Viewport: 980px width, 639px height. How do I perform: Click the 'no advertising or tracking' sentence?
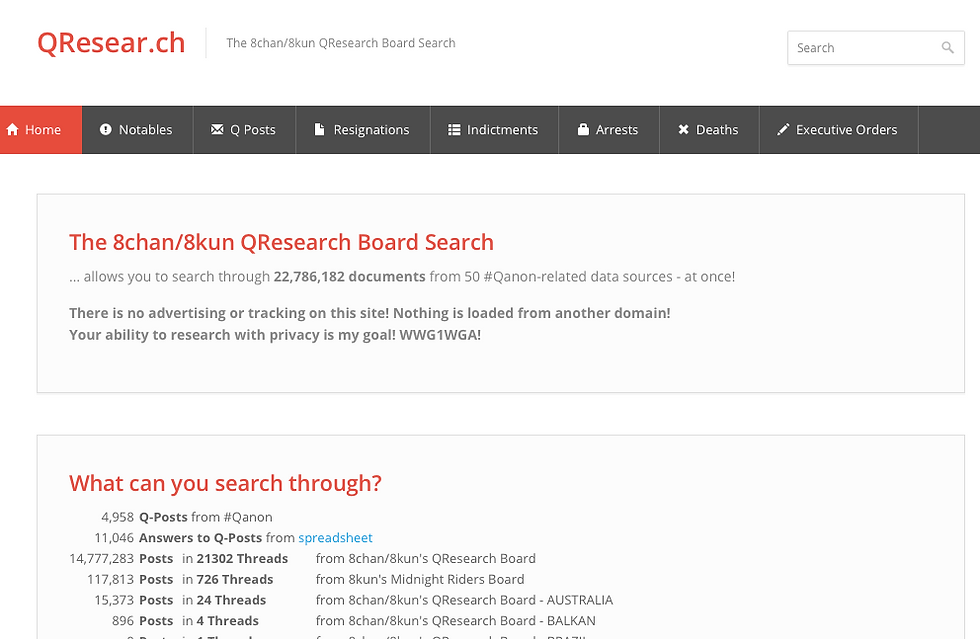click(x=369, y=313)
